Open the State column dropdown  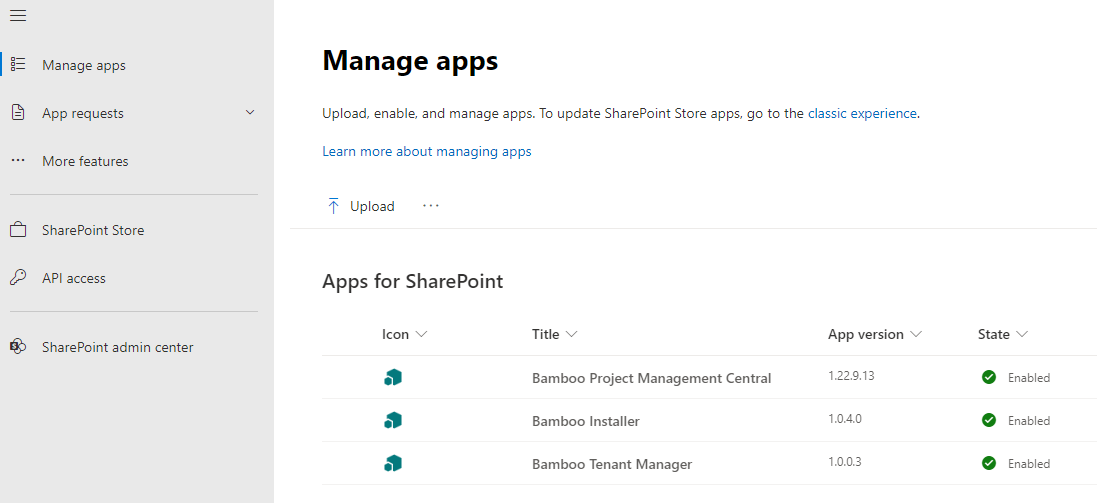(x=1021, y=334)
